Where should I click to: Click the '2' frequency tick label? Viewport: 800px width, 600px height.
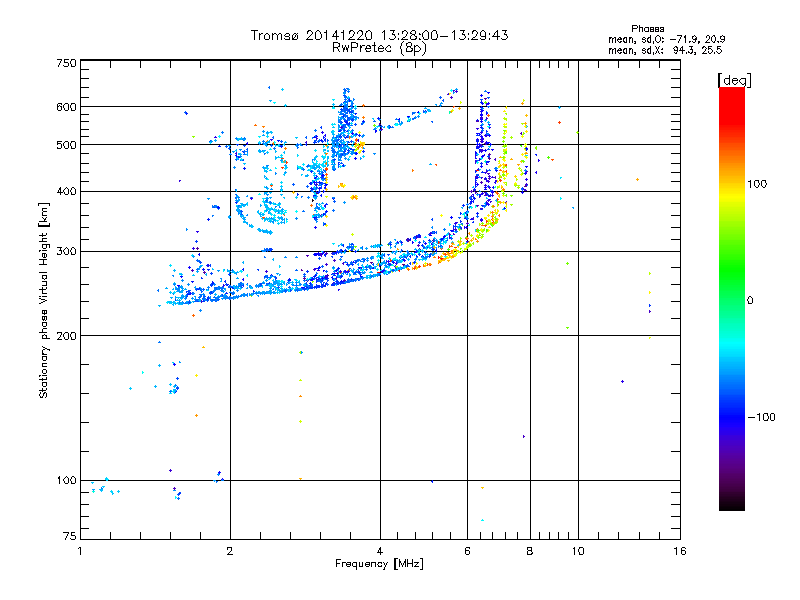[x=230, y=551]
